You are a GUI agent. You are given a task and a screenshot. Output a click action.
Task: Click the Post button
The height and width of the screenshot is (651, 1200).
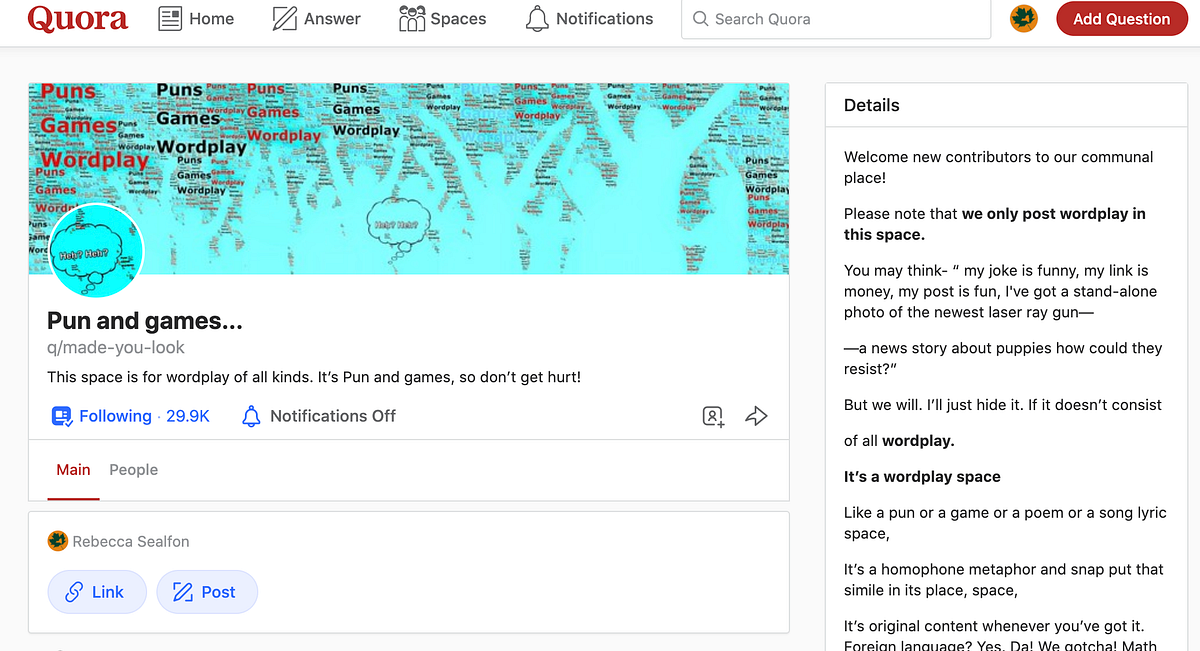point(207,592)
